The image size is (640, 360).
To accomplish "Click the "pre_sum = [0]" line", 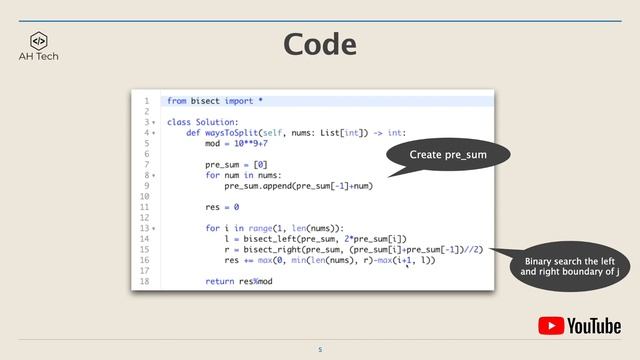I will (236, 164).
